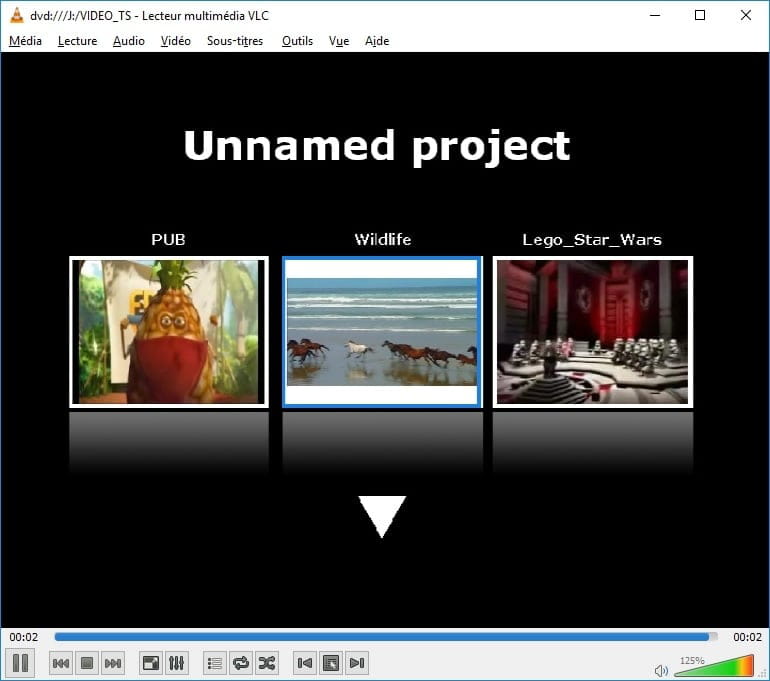Click the 'PUB' caption text

pos(168,240)
